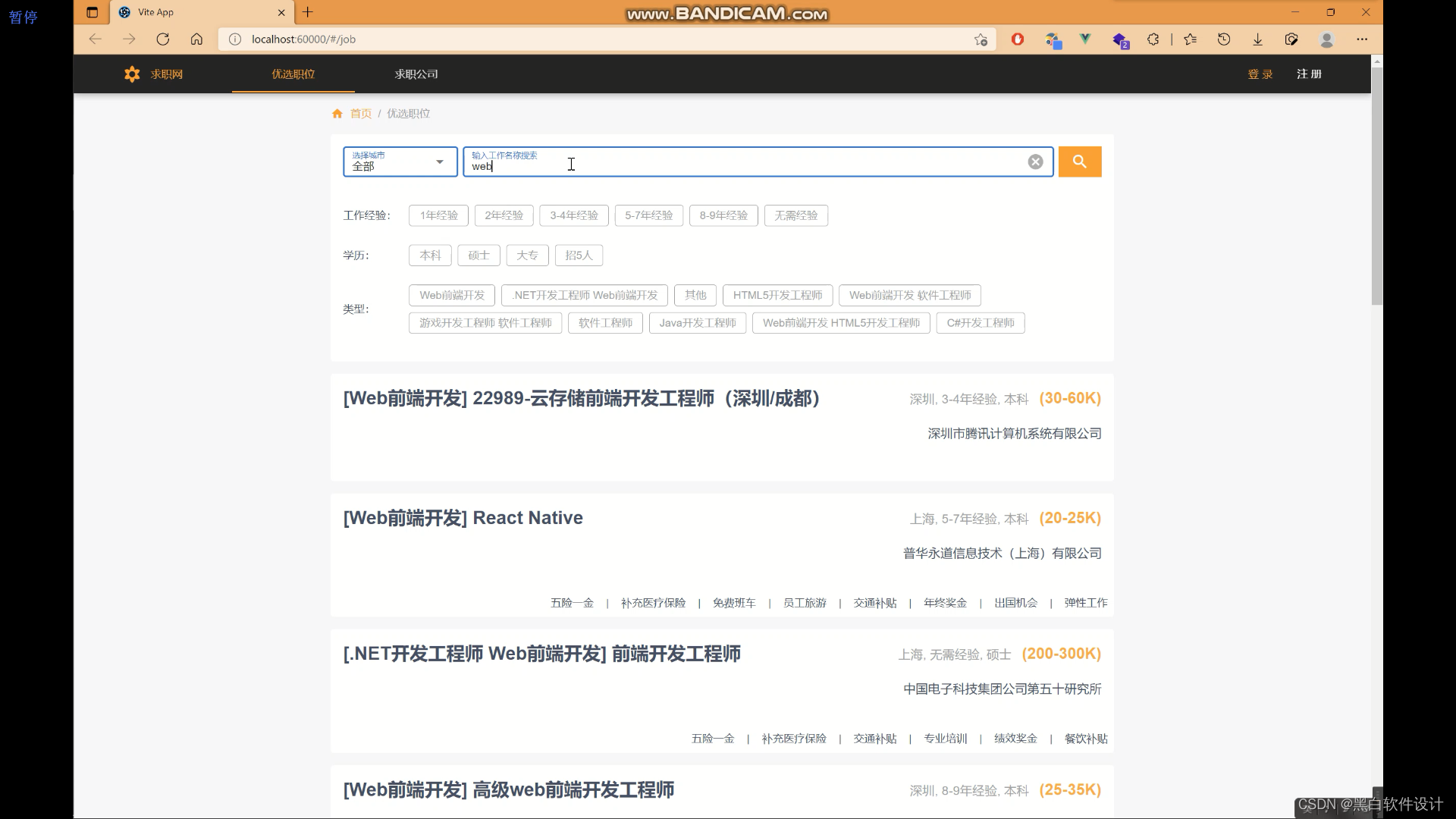Toggle the 硕士 education filter
This screenshot has height=819, width=1456.
pos(479,256)
